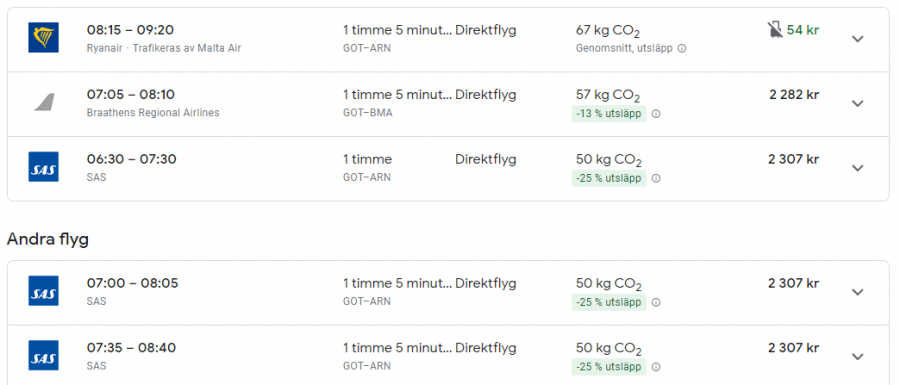This screenshot has height=385, width=900.
Task: Click SAS logo on the 07:00 flight
Action: (x=44, y=291)
